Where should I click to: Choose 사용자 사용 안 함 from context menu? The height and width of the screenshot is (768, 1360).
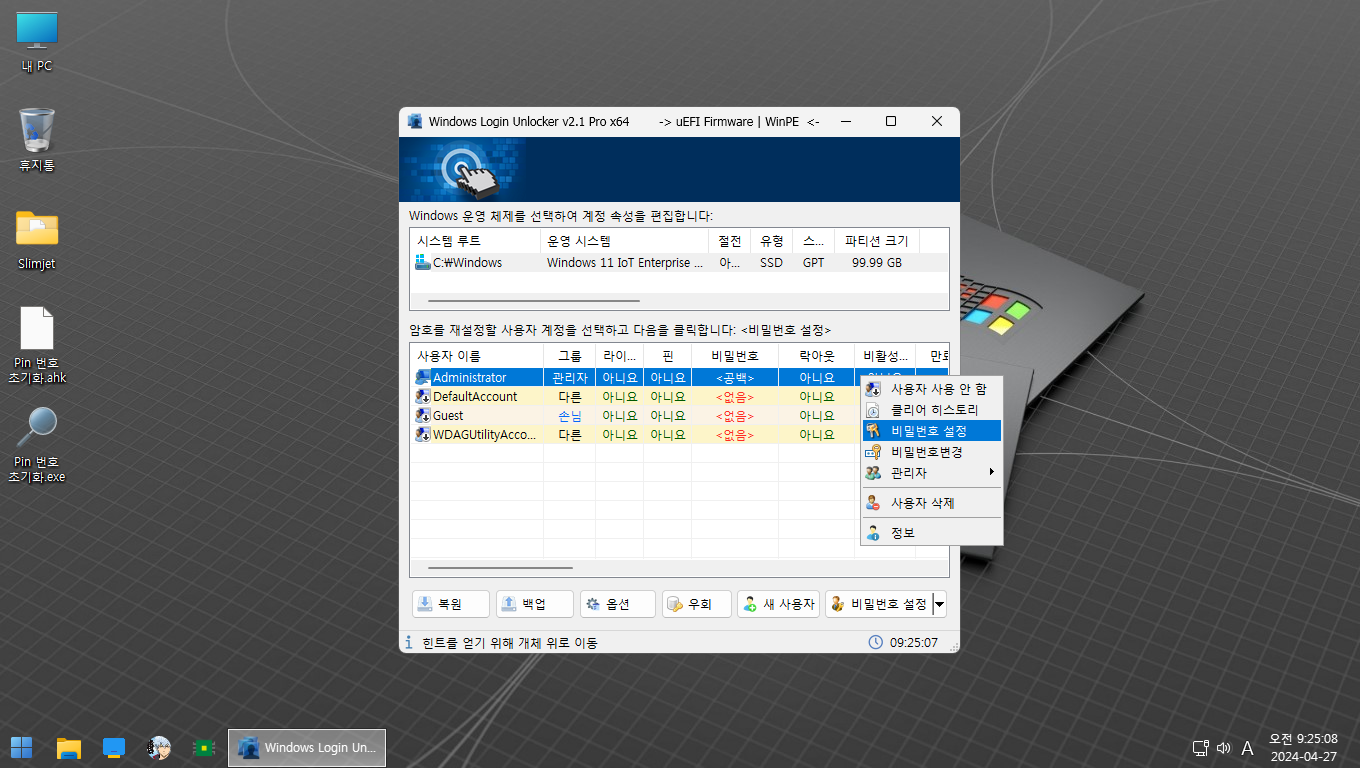932,389
